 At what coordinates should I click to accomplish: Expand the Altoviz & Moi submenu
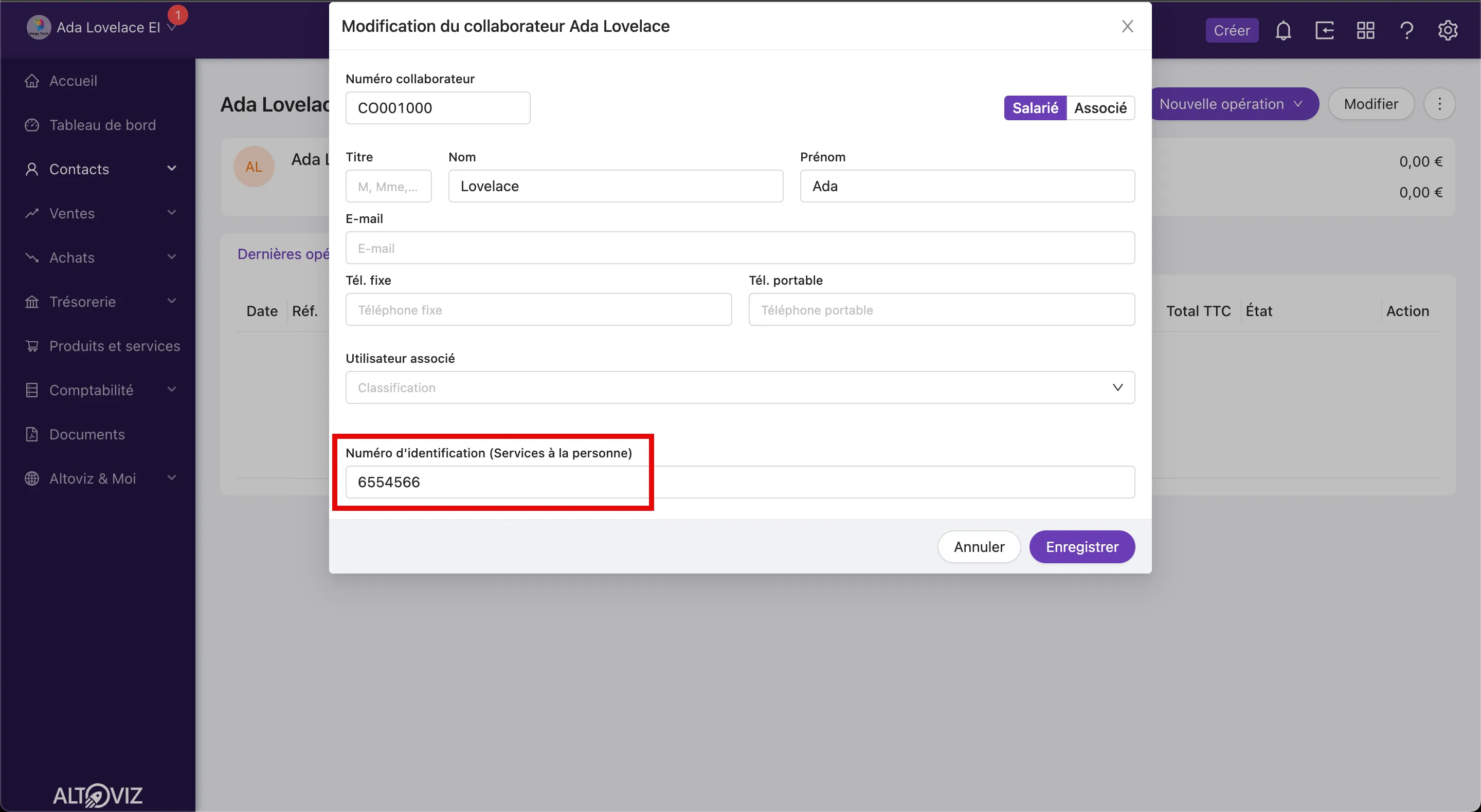click(x=171, y=478)
